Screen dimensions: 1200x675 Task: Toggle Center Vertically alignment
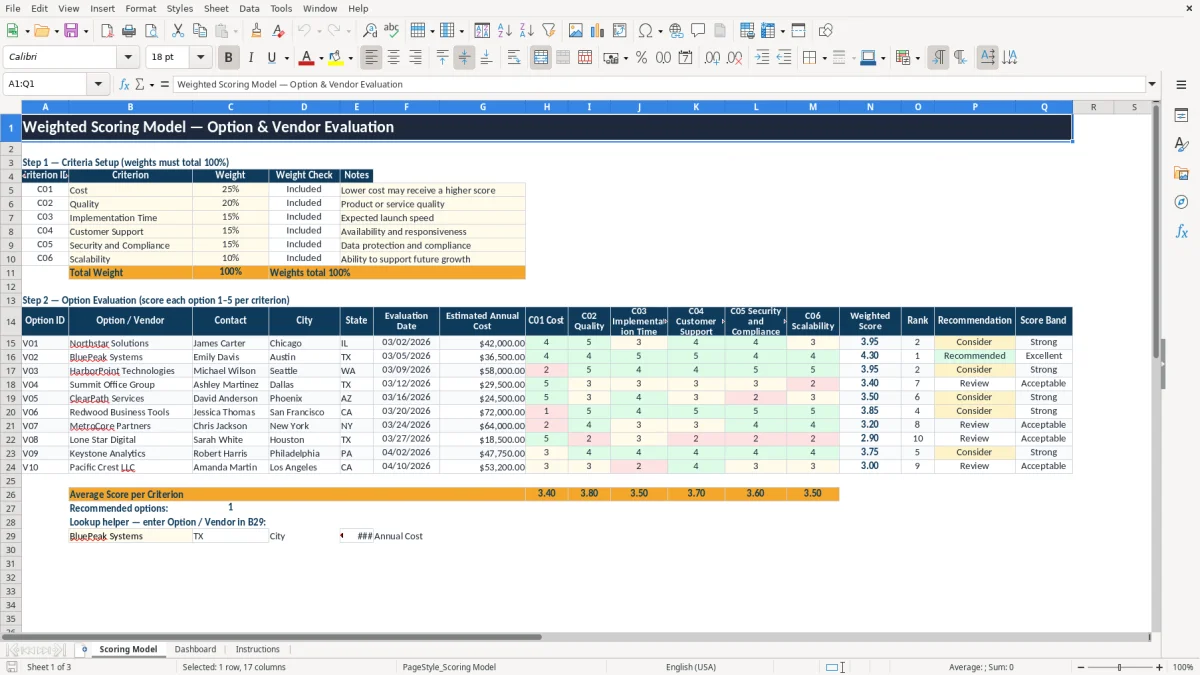pos(464,58)
